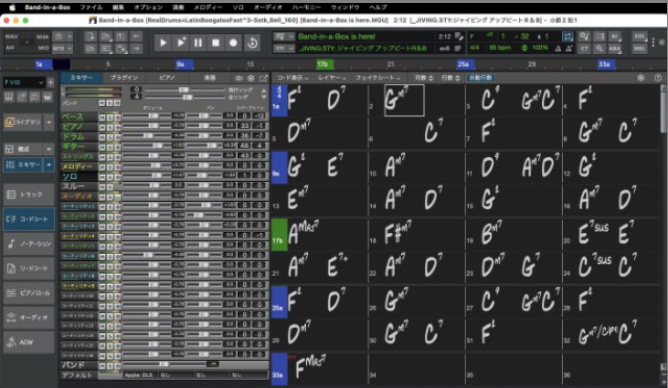The image size is (668, 388).
Task: Click the new file icon in the file toolbar
Action: coord(90,37)
